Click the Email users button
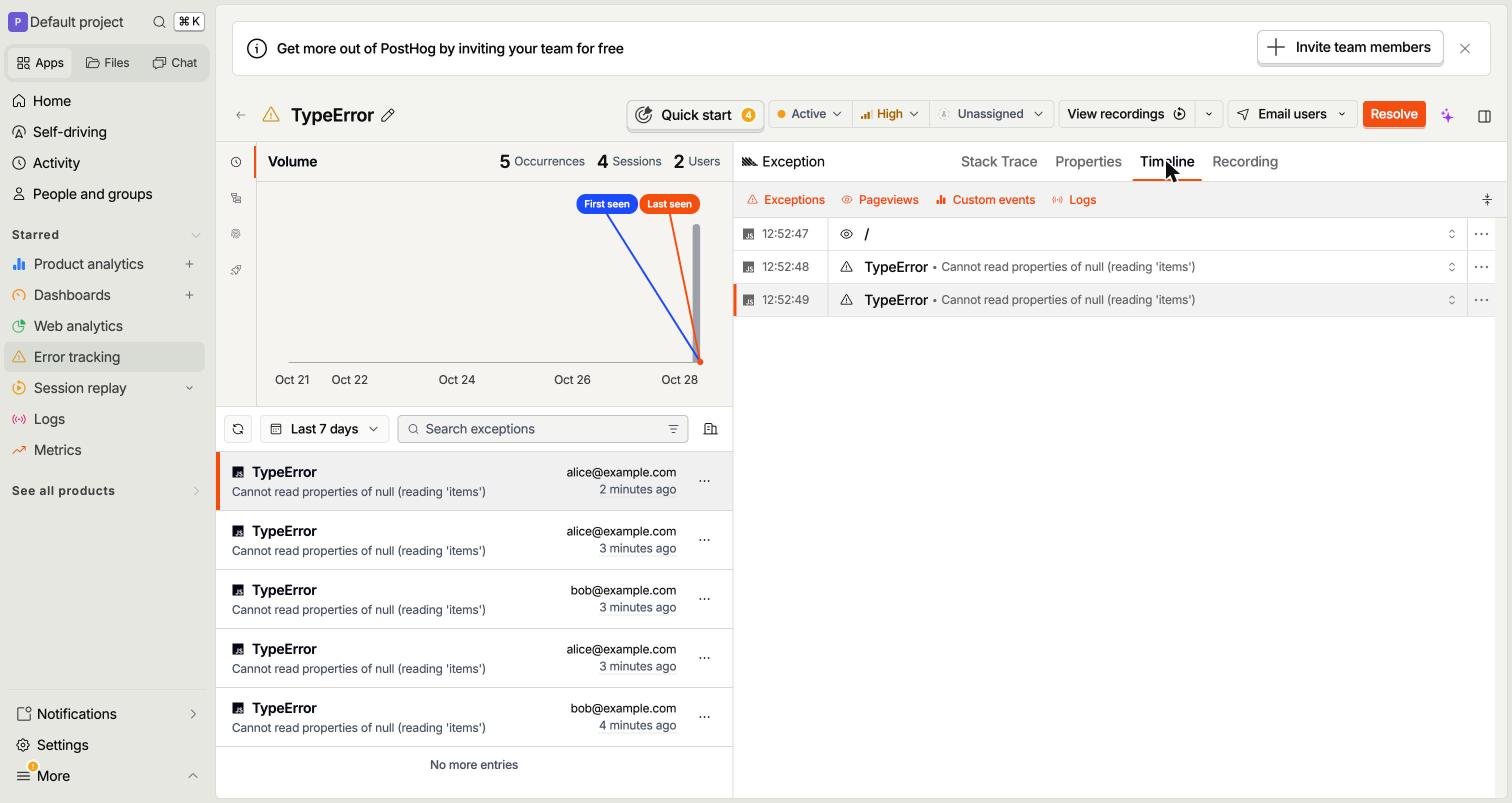 coord(1292,114)
